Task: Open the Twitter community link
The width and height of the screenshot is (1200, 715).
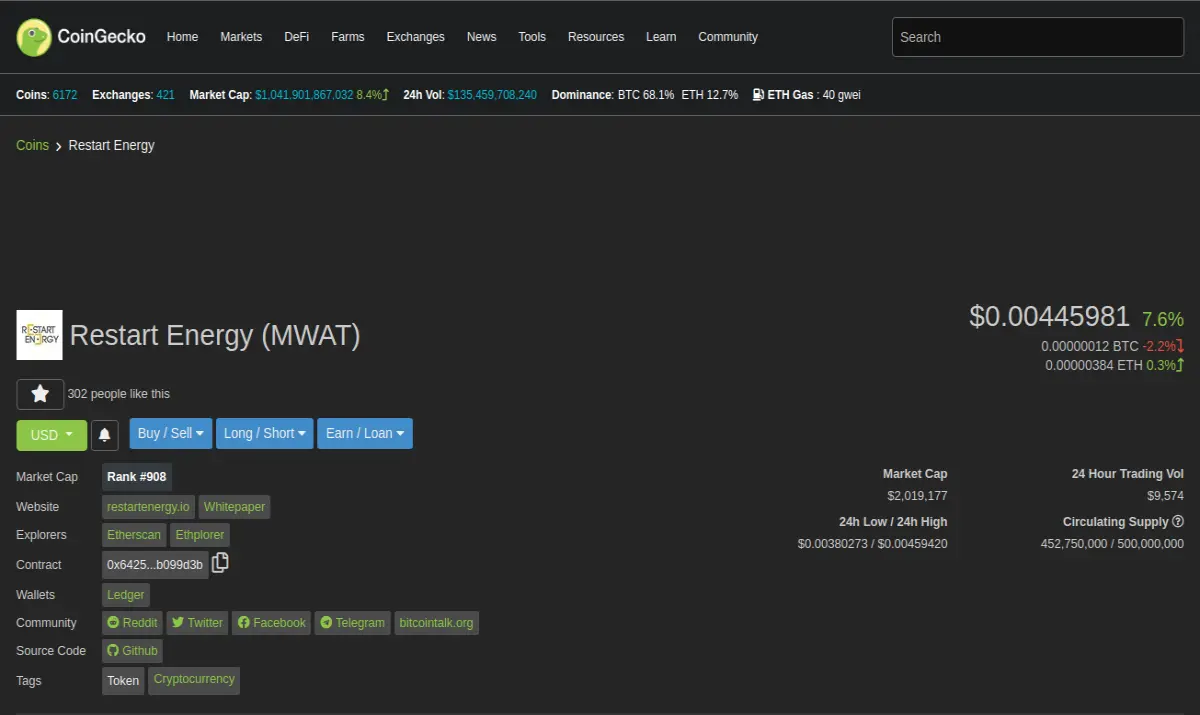Action: click(197, 623)
